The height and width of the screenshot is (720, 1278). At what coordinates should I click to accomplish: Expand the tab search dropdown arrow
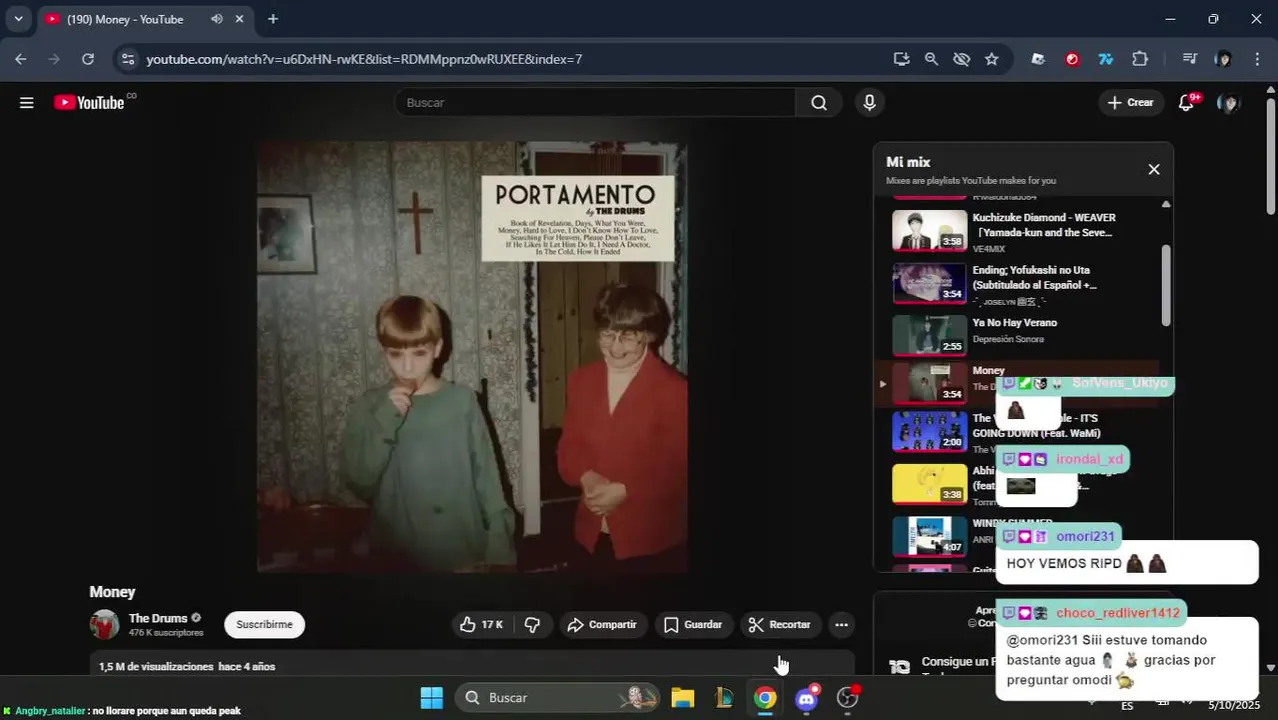18,19
